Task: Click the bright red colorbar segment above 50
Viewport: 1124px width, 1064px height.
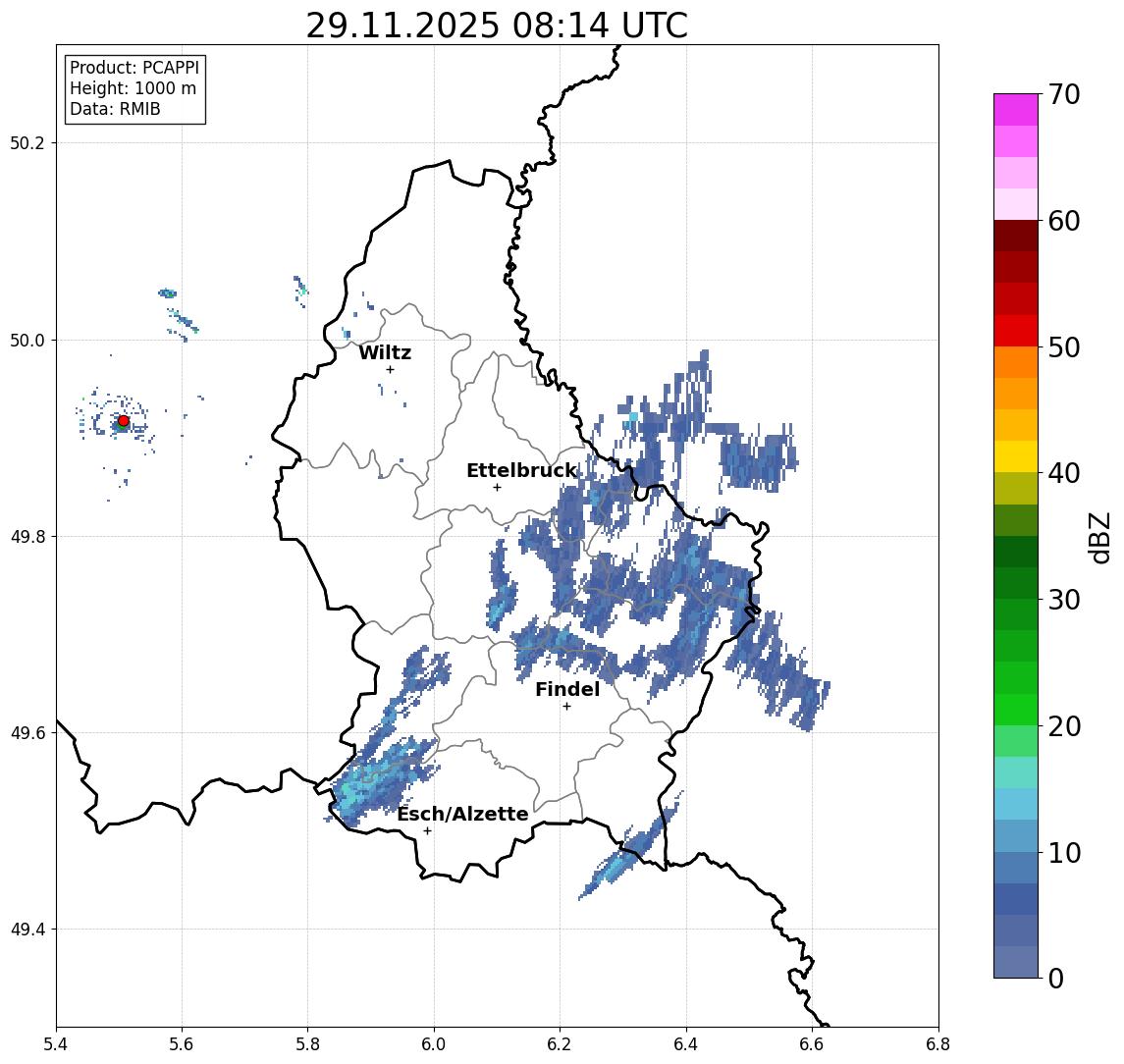Action: [x=1016, y=331]
